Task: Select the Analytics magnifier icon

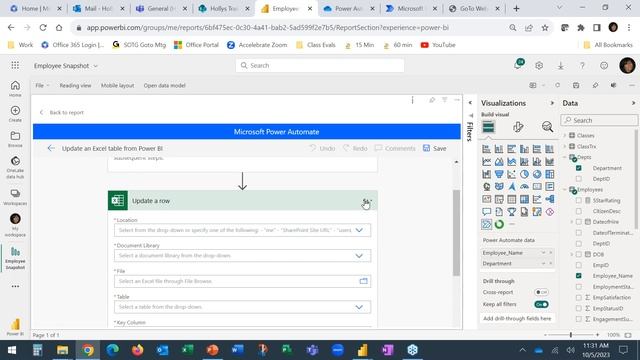Action: tap(547, 127)
